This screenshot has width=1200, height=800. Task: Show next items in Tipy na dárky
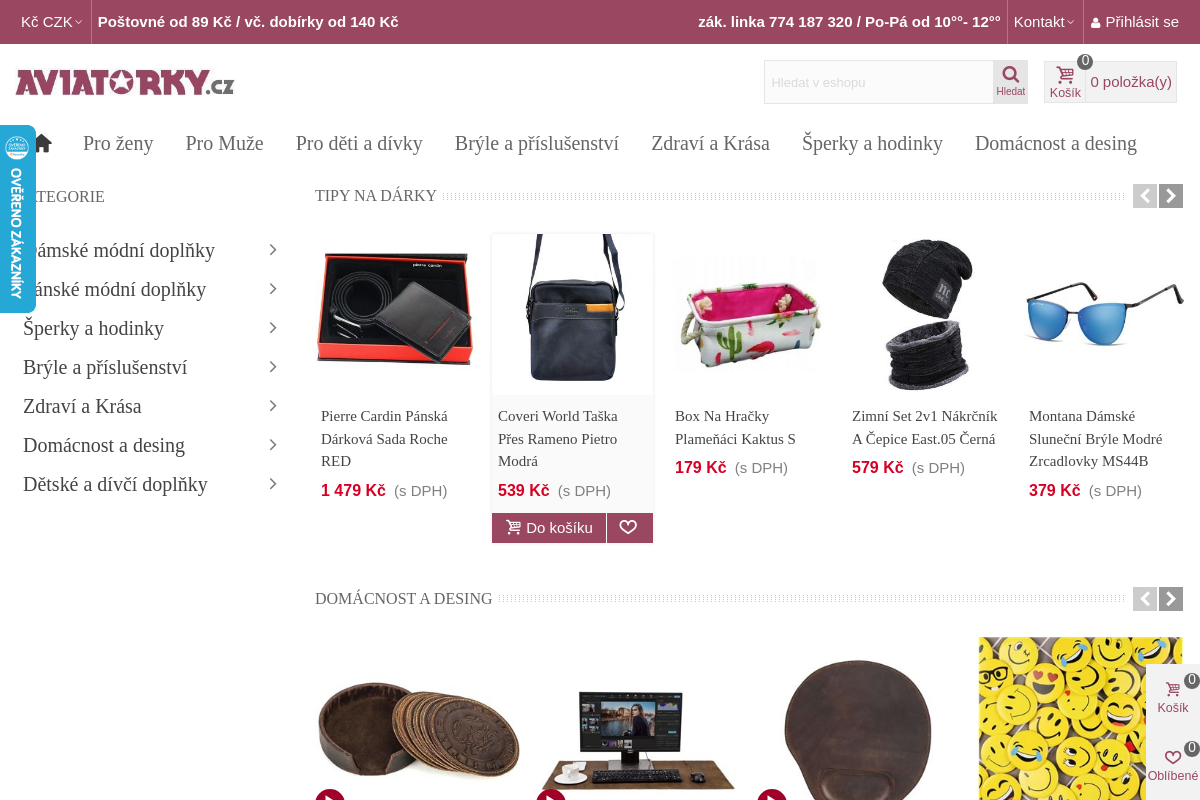pyautogui.click(x=1171, y=196)
